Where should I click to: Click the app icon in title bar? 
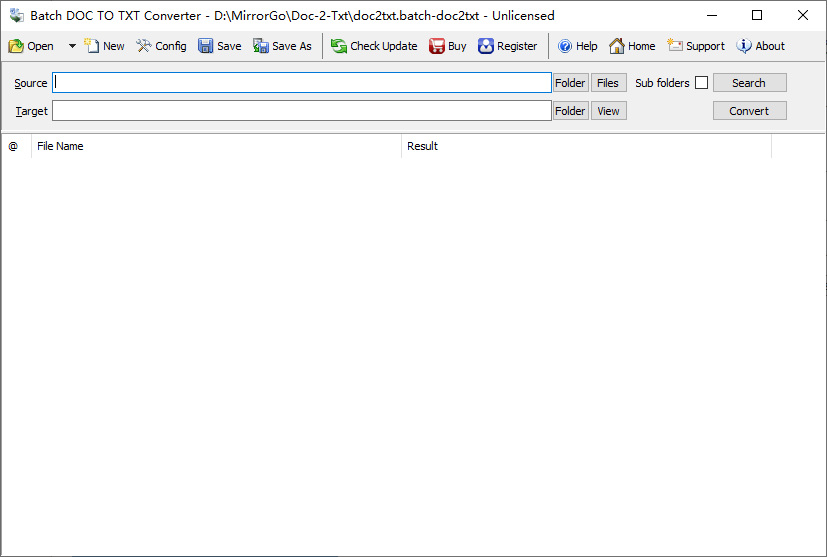coord(16,15)
